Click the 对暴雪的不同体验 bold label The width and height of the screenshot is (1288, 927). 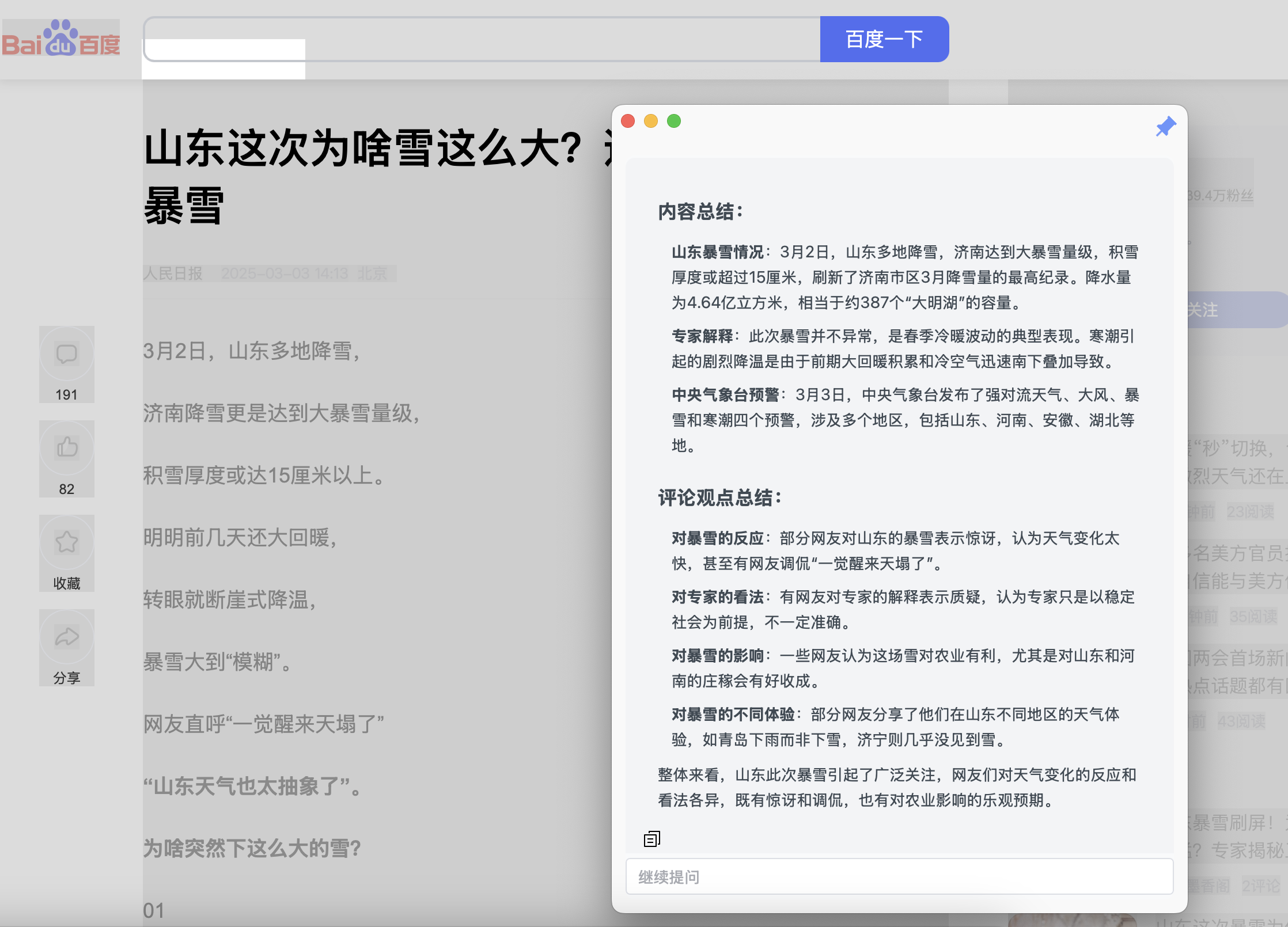[733, 714]
